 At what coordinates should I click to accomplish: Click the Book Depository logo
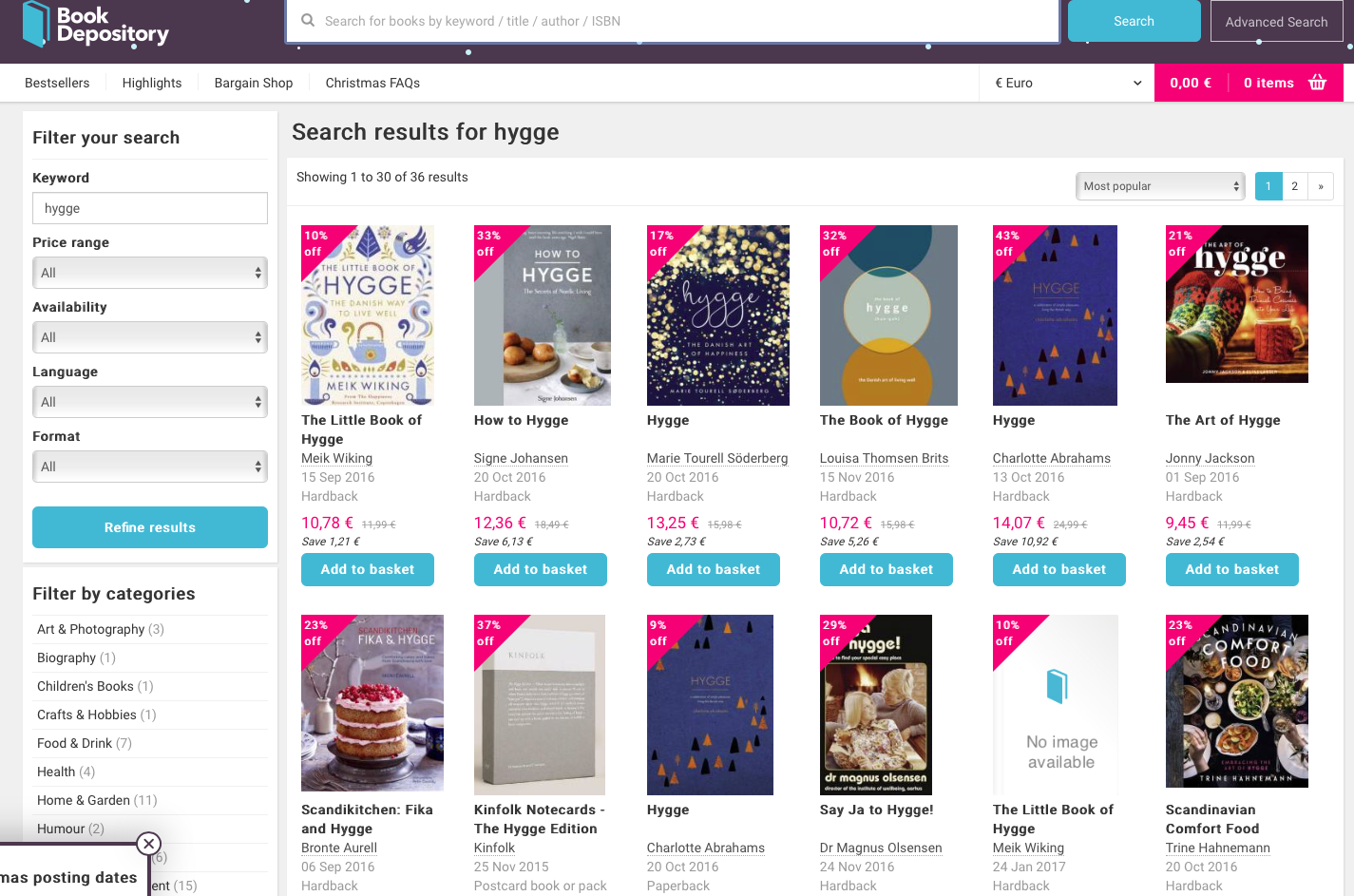(x=95, y=25)
